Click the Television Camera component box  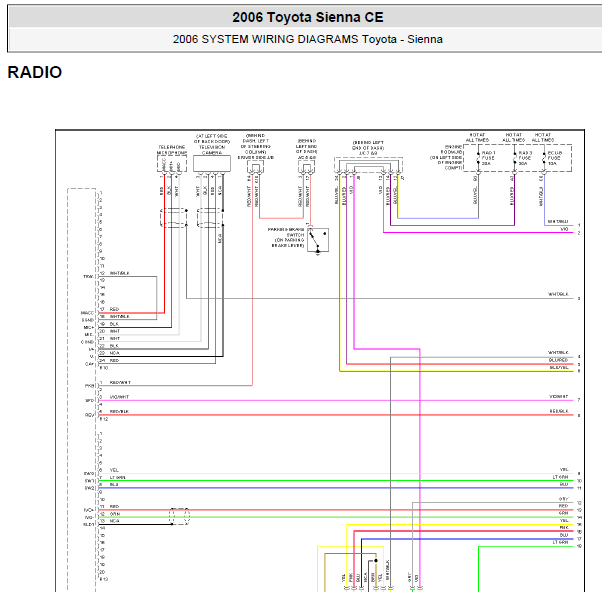point(212,164)
